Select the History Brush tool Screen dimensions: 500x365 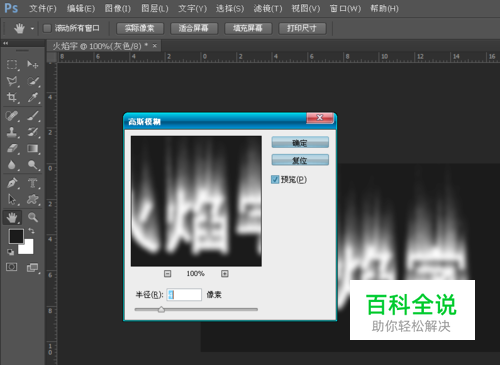click(33, 132)
